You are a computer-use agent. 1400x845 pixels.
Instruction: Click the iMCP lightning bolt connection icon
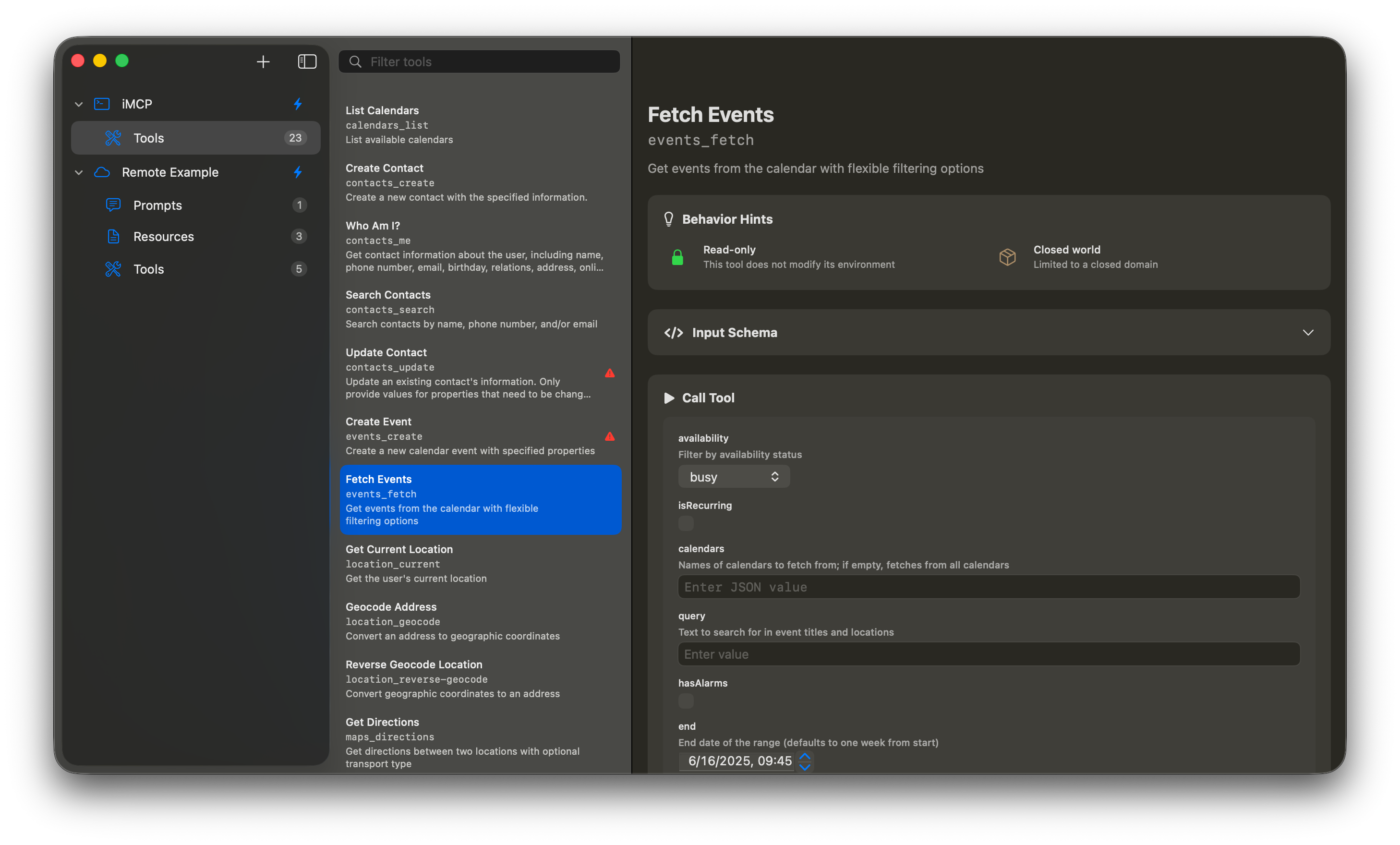pyautogui.click(x=298, y=104)
